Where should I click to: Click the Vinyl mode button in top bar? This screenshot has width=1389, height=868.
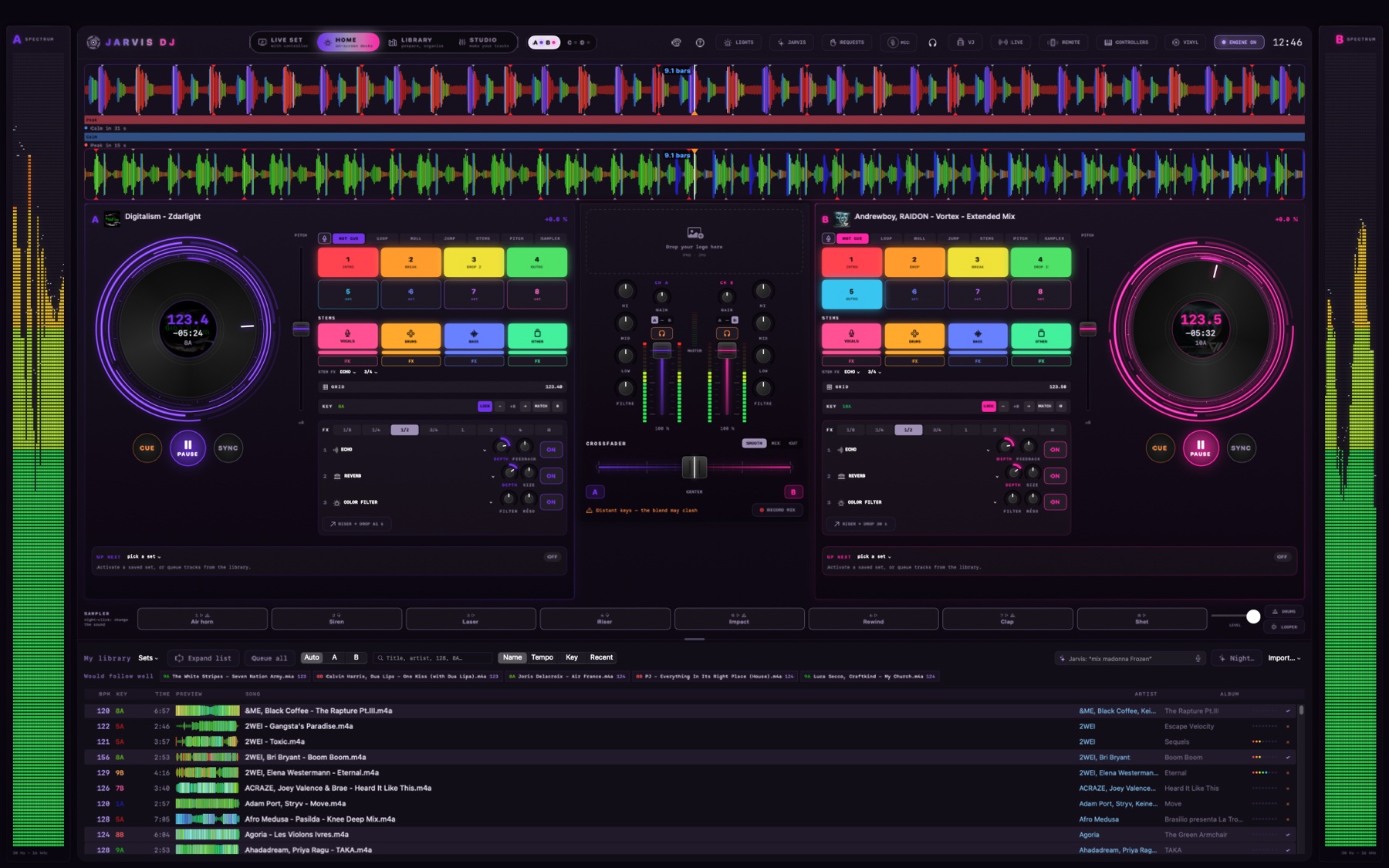pyautogui.click(x=1185, y=42)
